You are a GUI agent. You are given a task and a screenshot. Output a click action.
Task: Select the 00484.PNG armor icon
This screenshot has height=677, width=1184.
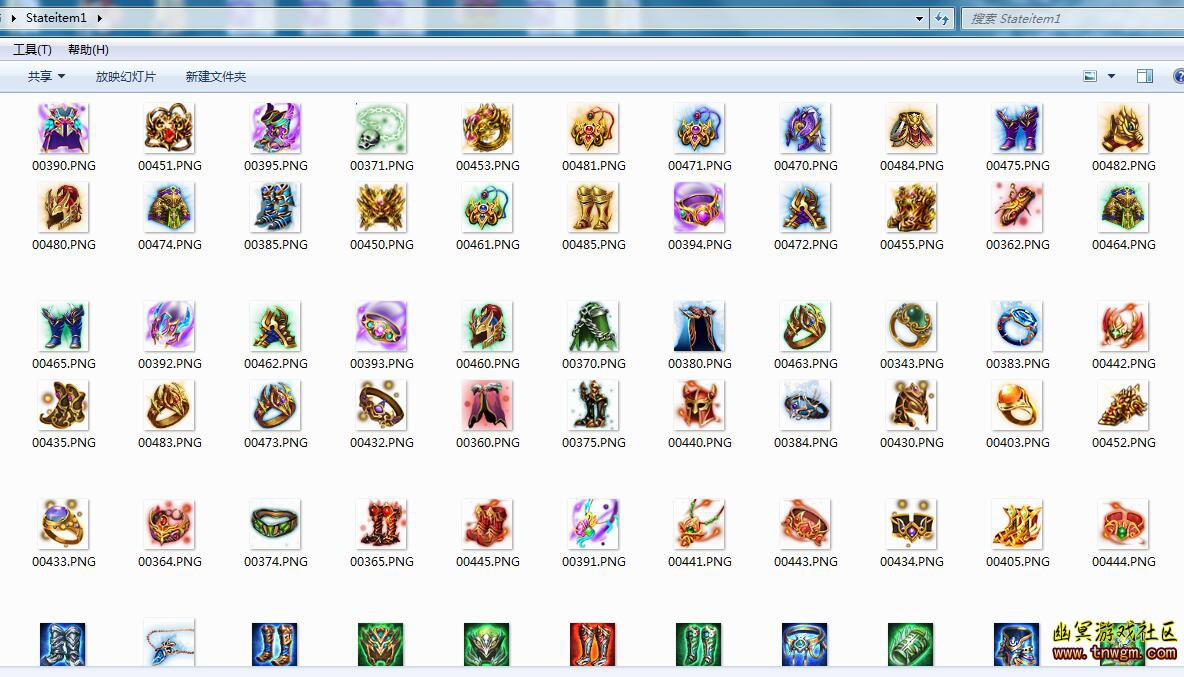[x=911, y=128]
